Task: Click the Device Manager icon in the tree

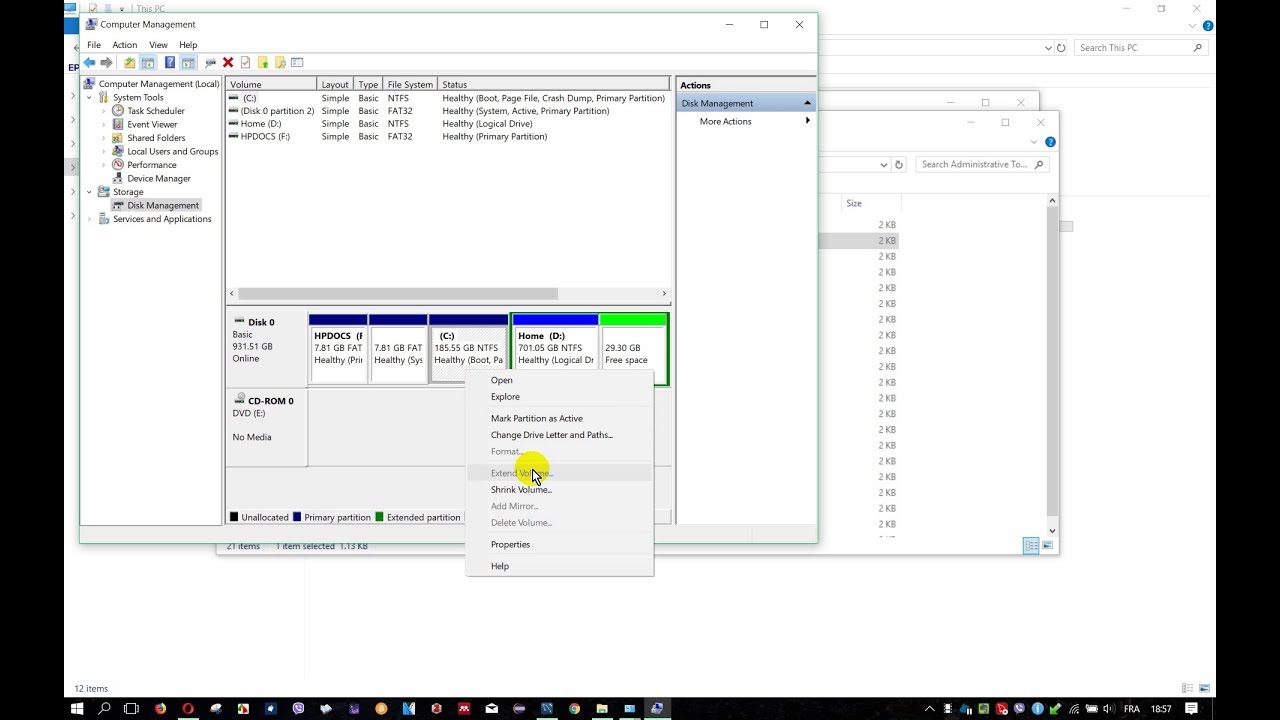Action: 118,179
